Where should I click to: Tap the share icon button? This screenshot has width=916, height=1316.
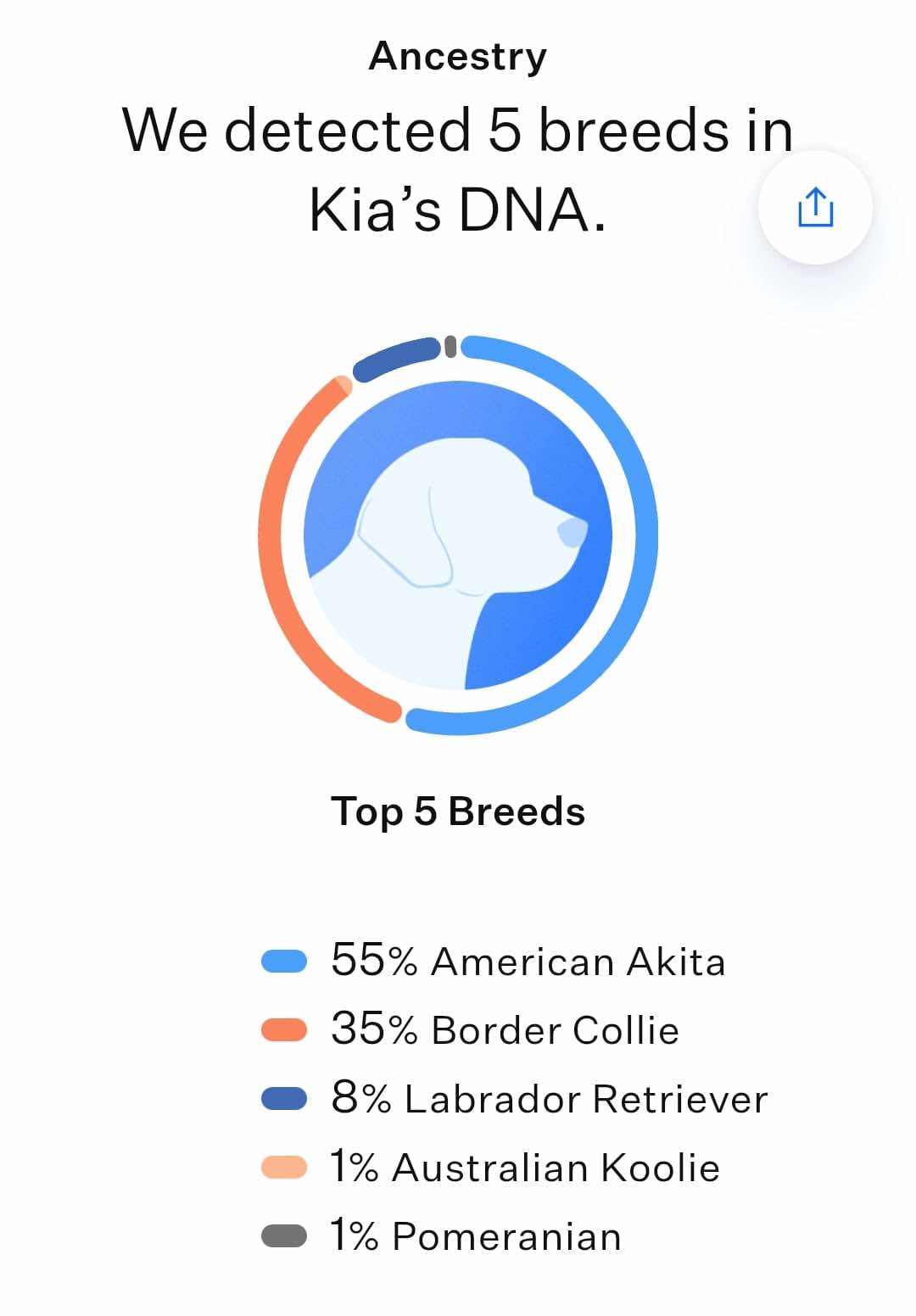tap(815, 208)
